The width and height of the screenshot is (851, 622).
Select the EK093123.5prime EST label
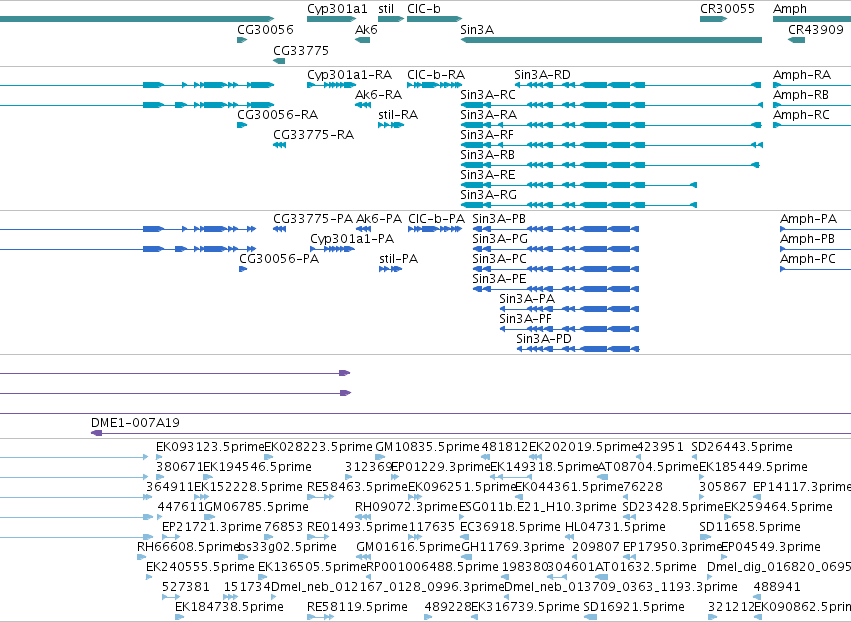(x=210, y=447)
